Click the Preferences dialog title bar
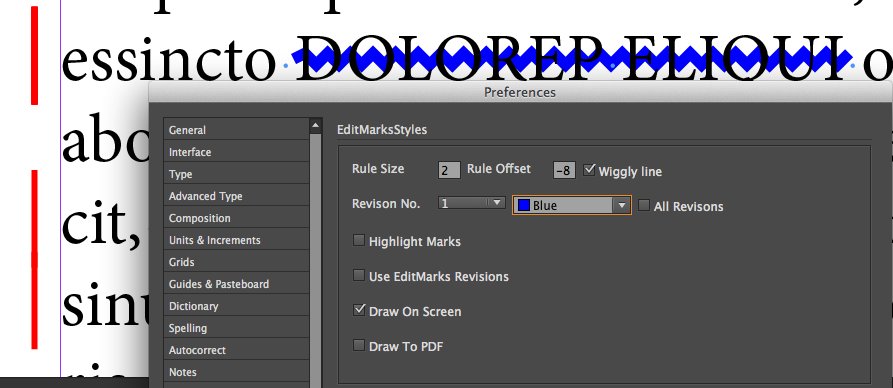The width and height of the screenshot is (893, 388). tap(520, 92)
